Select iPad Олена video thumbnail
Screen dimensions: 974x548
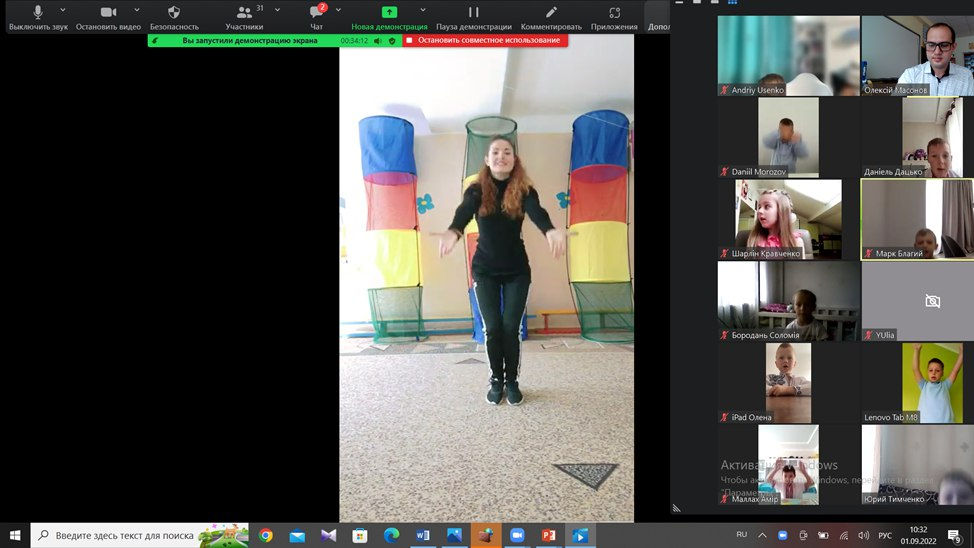click(x=788, y=383)
